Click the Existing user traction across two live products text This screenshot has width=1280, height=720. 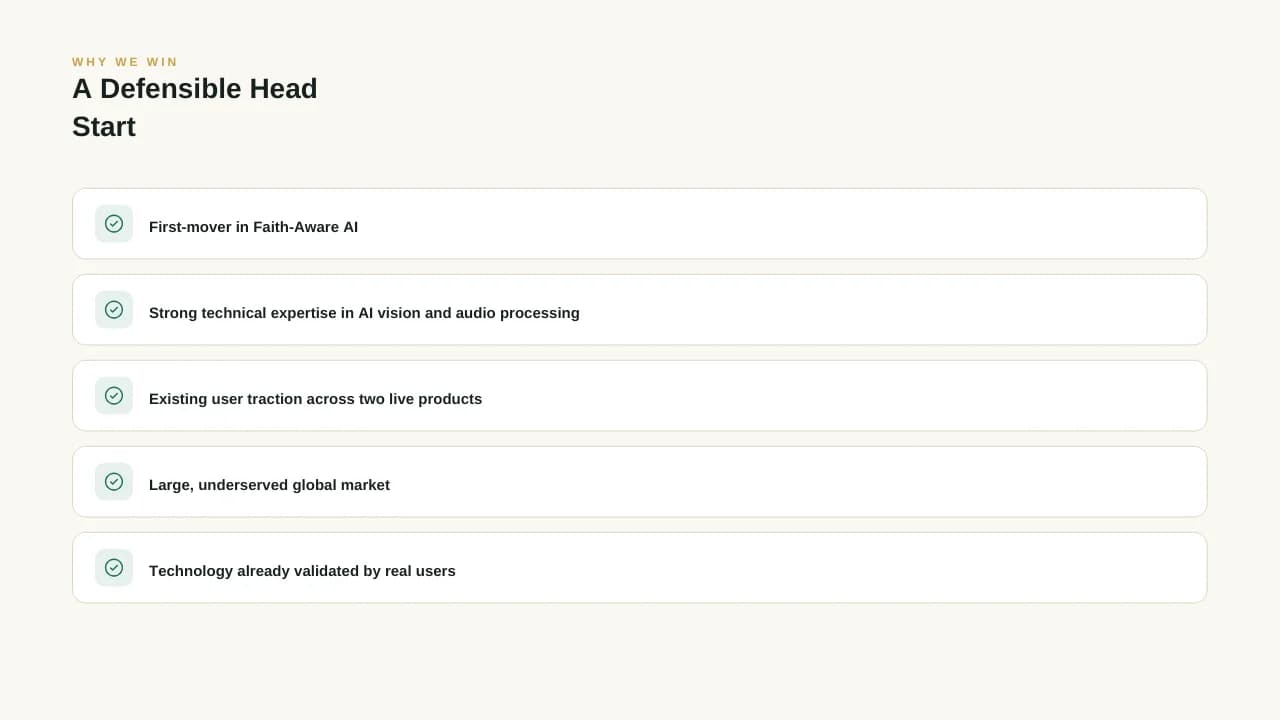tap(315, 399)
